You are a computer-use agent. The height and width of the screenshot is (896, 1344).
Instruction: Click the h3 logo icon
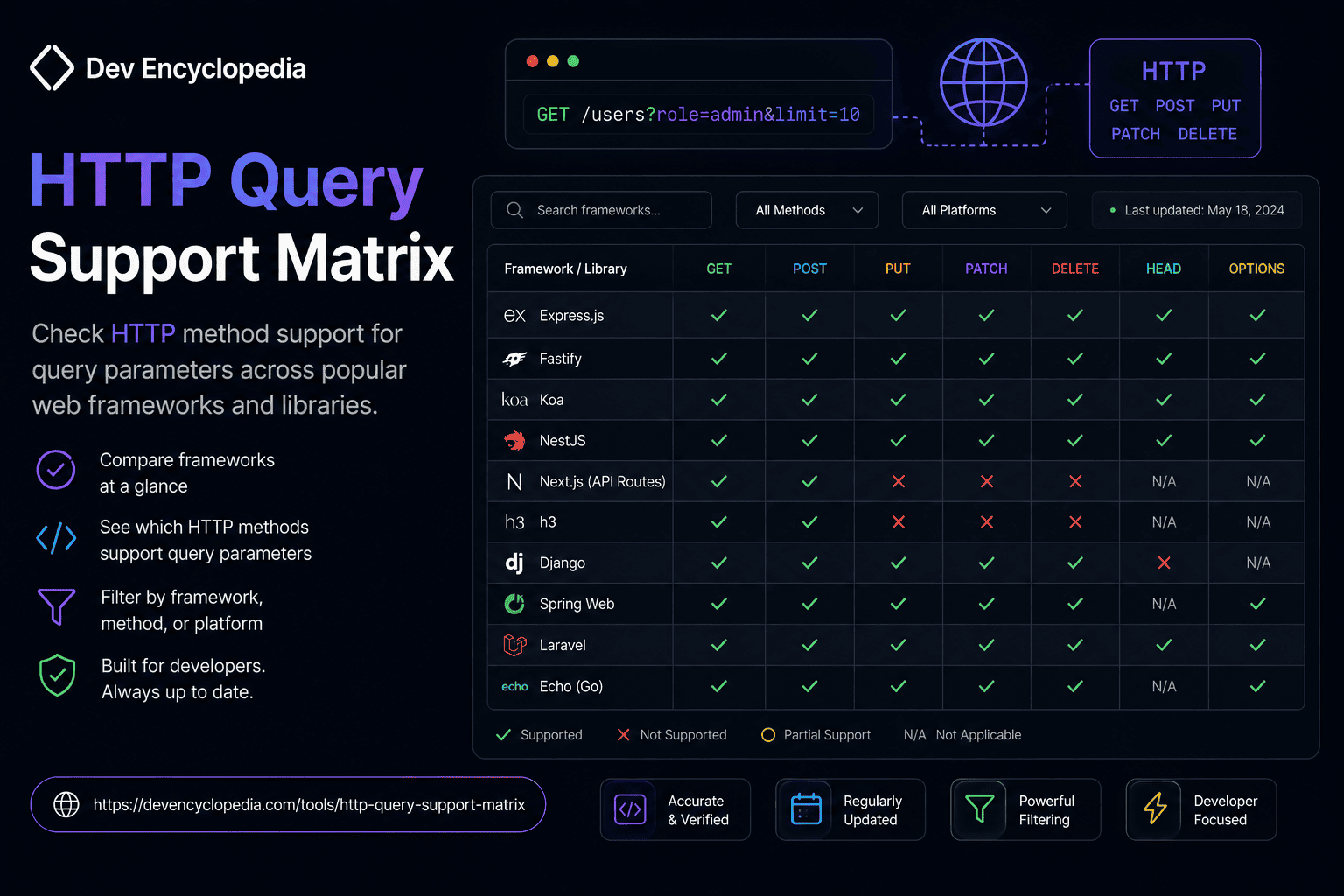point(514,522)
